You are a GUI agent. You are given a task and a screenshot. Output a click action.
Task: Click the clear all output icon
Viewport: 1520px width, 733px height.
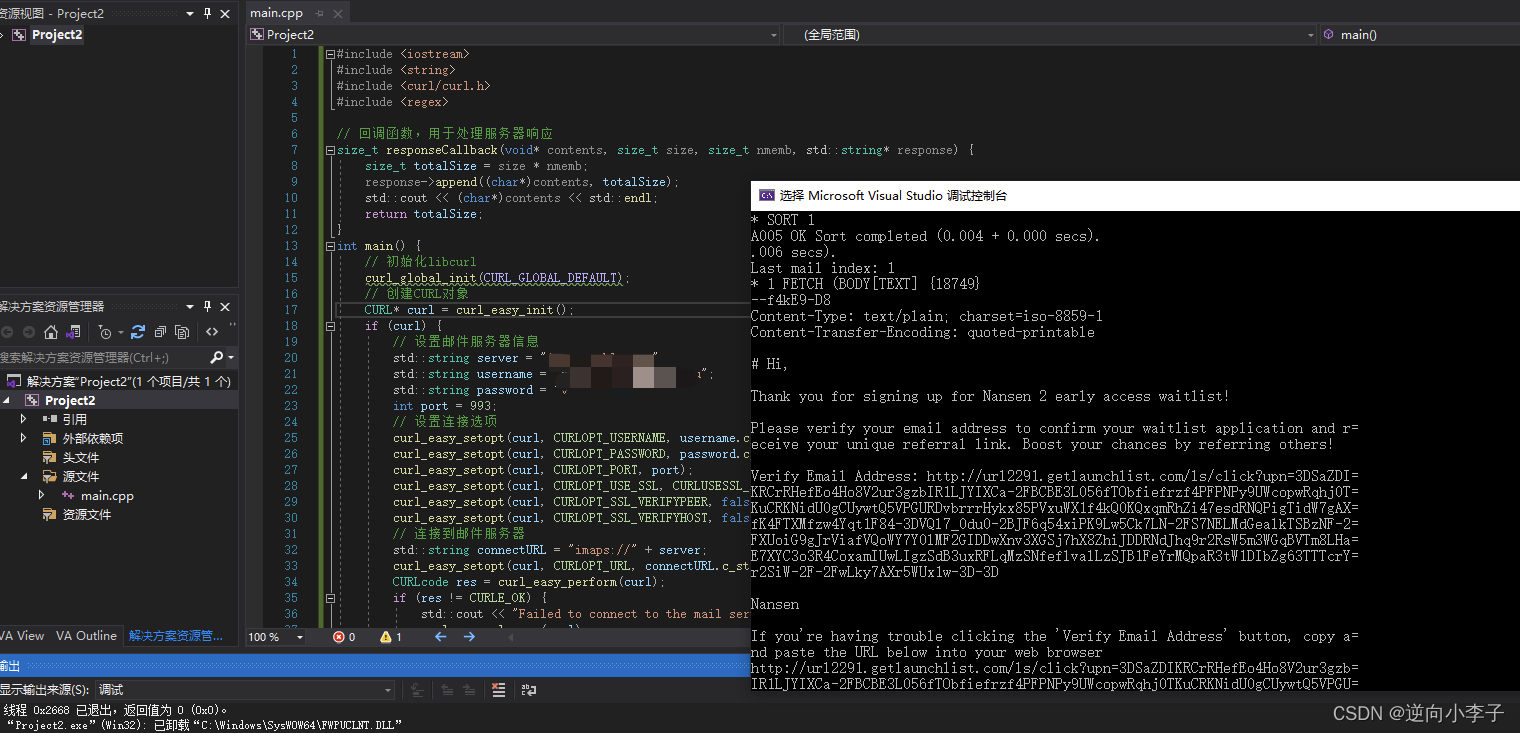pyautogui.click(x=499, y=690)
